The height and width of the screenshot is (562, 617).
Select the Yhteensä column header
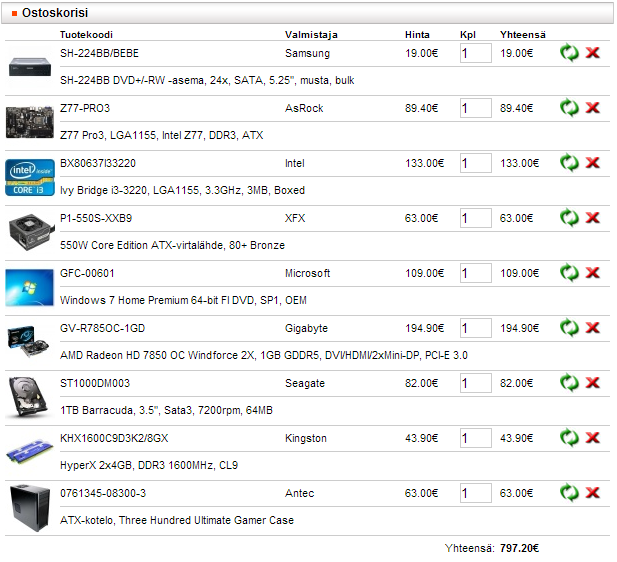523,35
